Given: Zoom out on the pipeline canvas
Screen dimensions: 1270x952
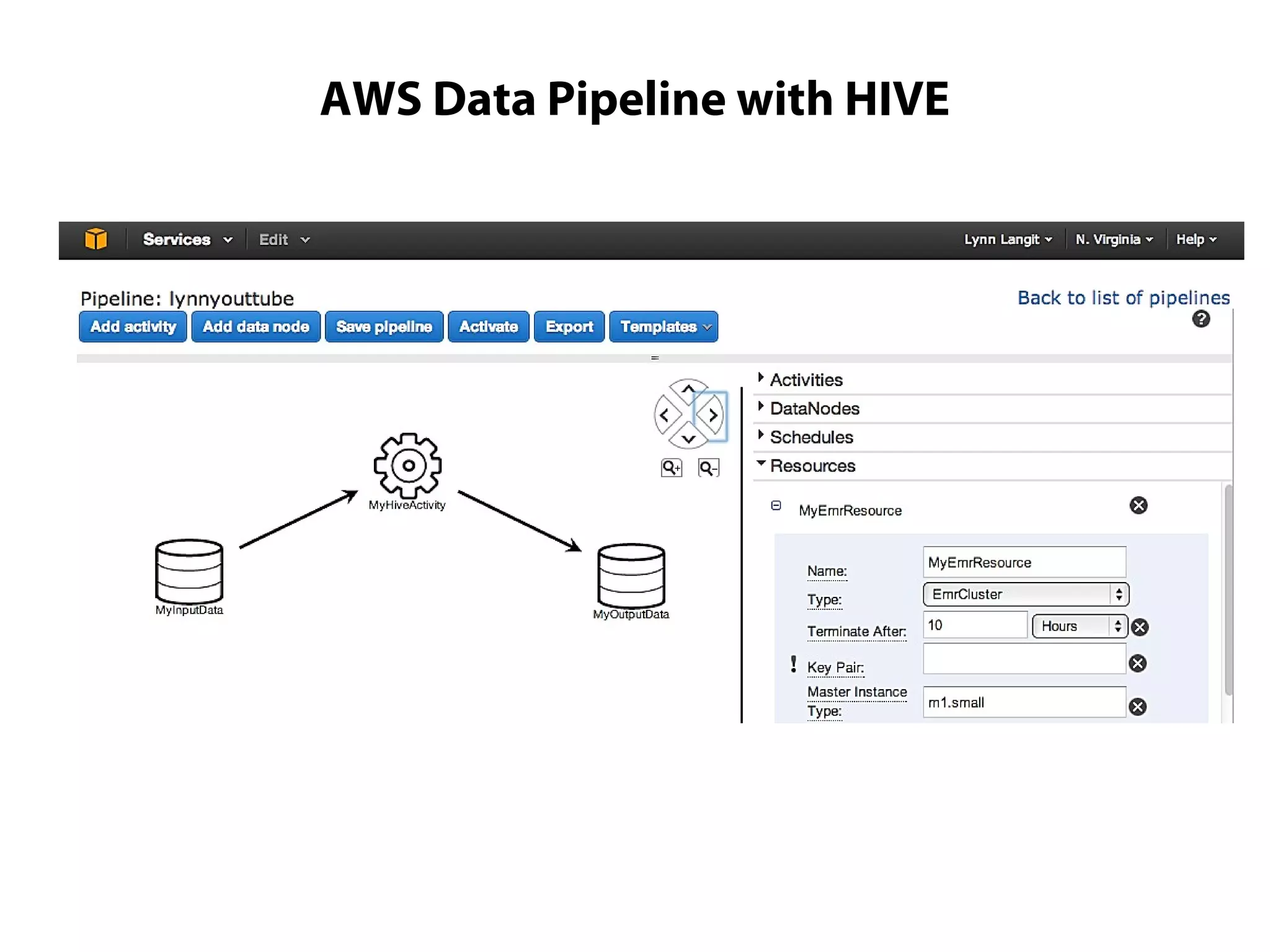Looking at the screenshot, I should (x=708, y=468).
